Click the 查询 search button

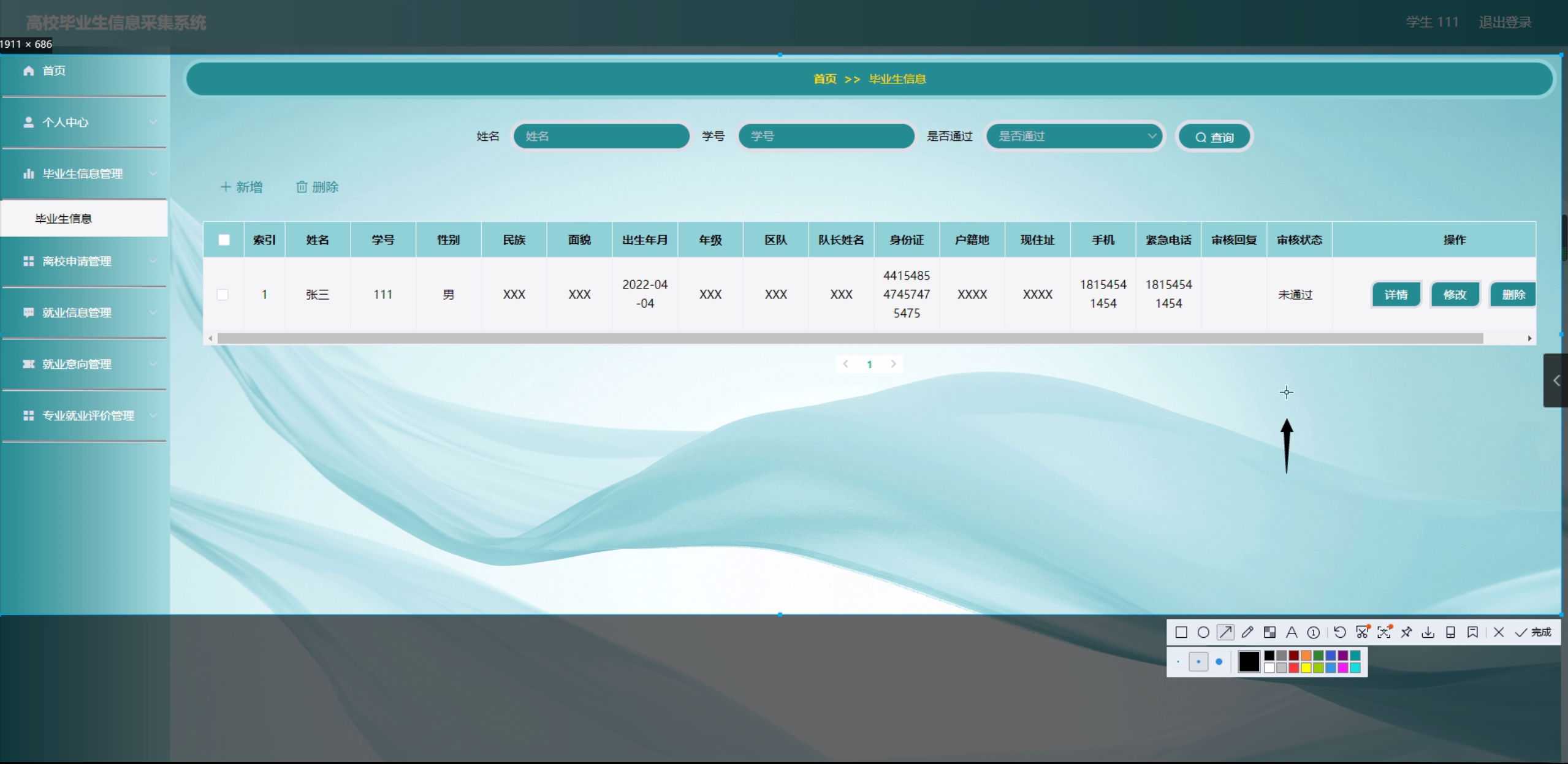pos(1214,137)
